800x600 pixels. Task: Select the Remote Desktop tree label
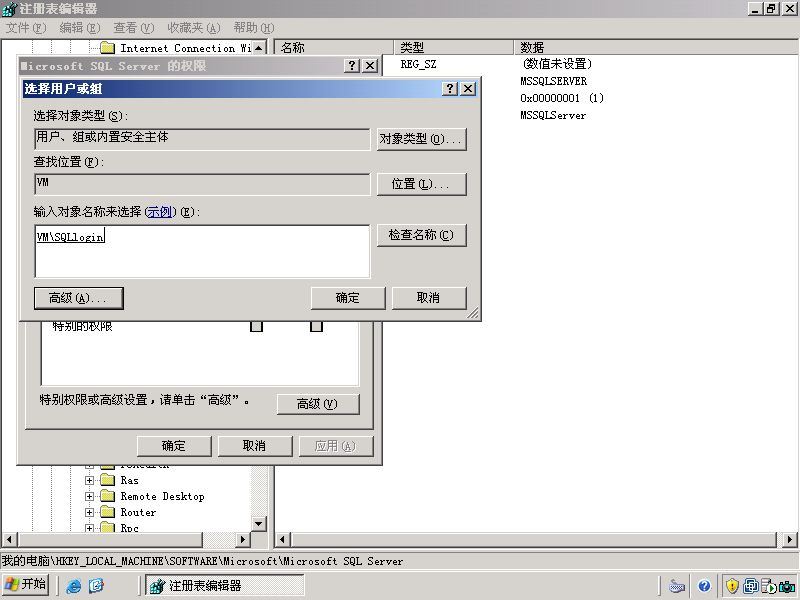(x=163, y=496)
